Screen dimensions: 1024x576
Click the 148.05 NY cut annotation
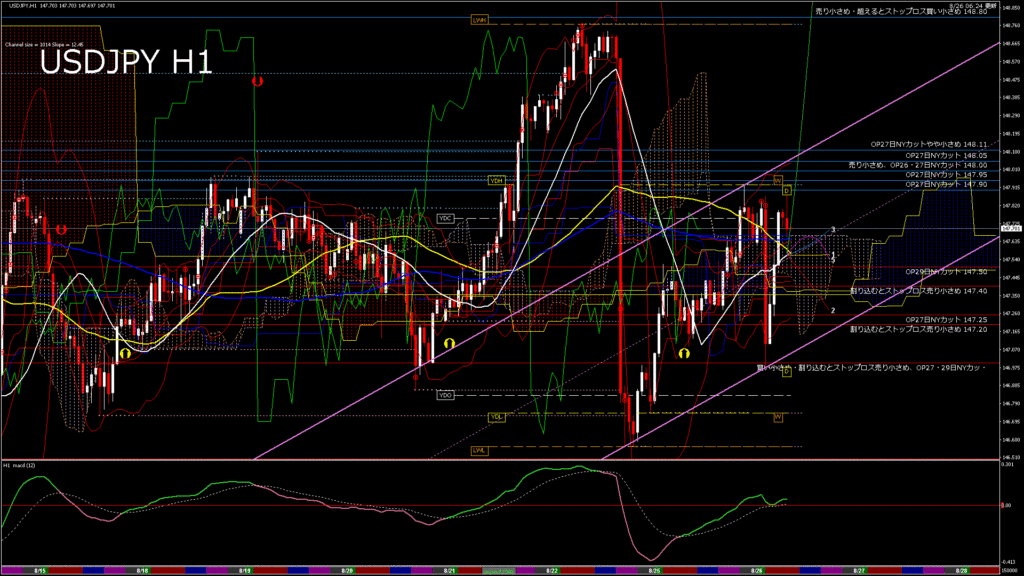(x=946, y=156)
